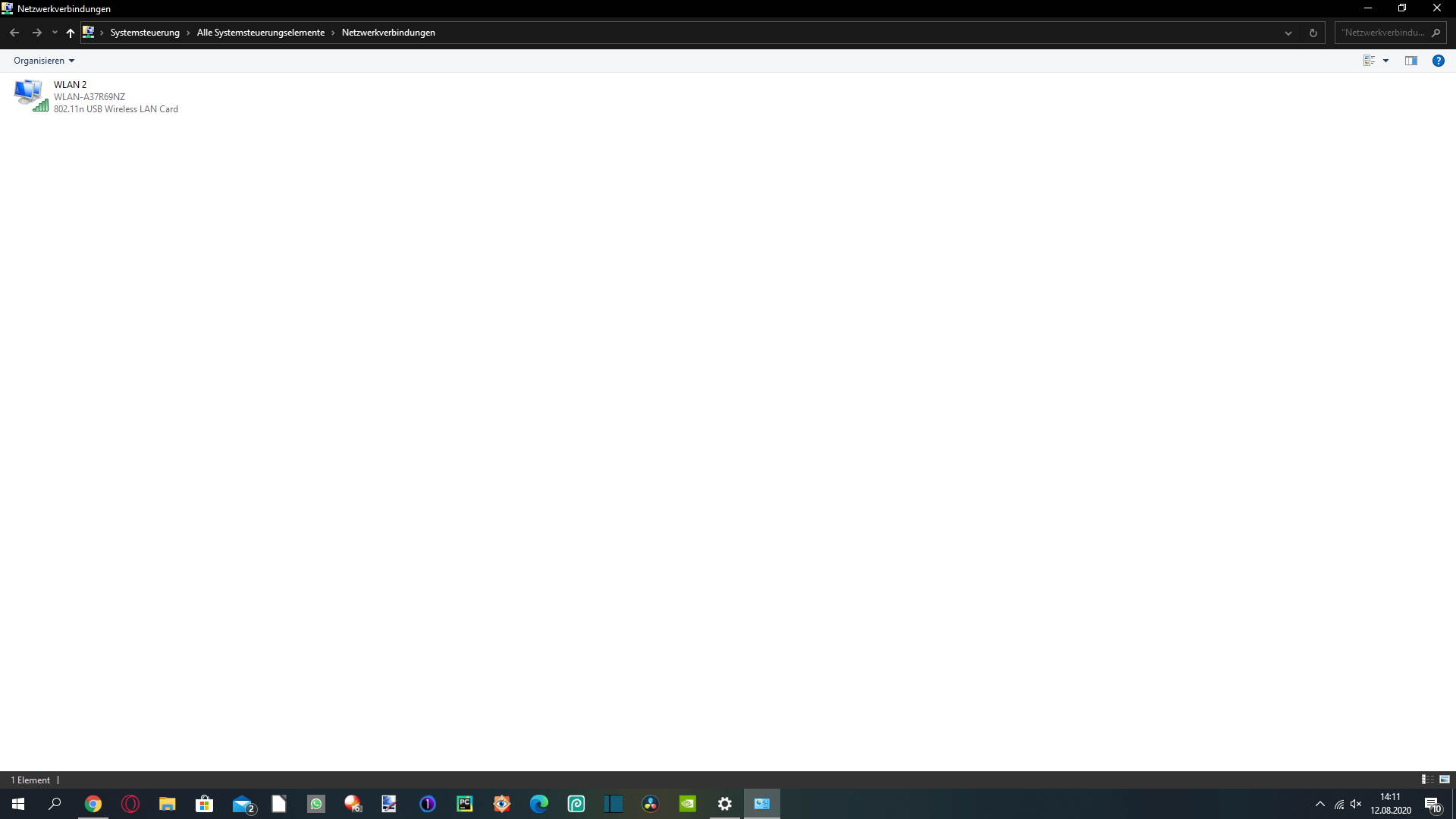1456x819 pixels.
Task: Open the help icon
Action: (1438, 61)
